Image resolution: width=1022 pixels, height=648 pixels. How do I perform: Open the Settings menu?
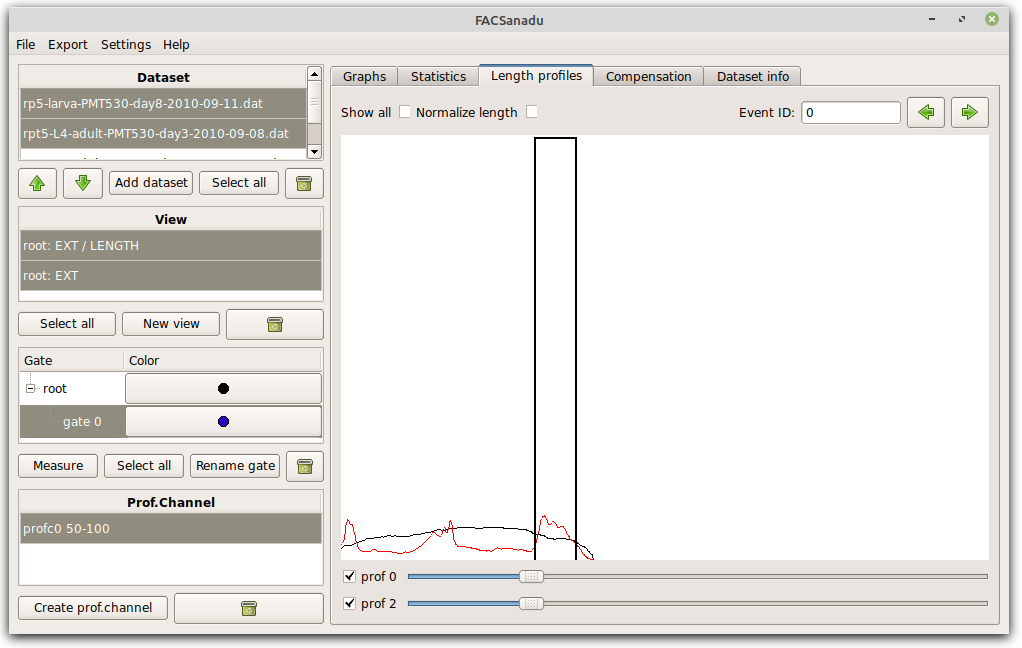pyautogui.click(x=126, y=44)
